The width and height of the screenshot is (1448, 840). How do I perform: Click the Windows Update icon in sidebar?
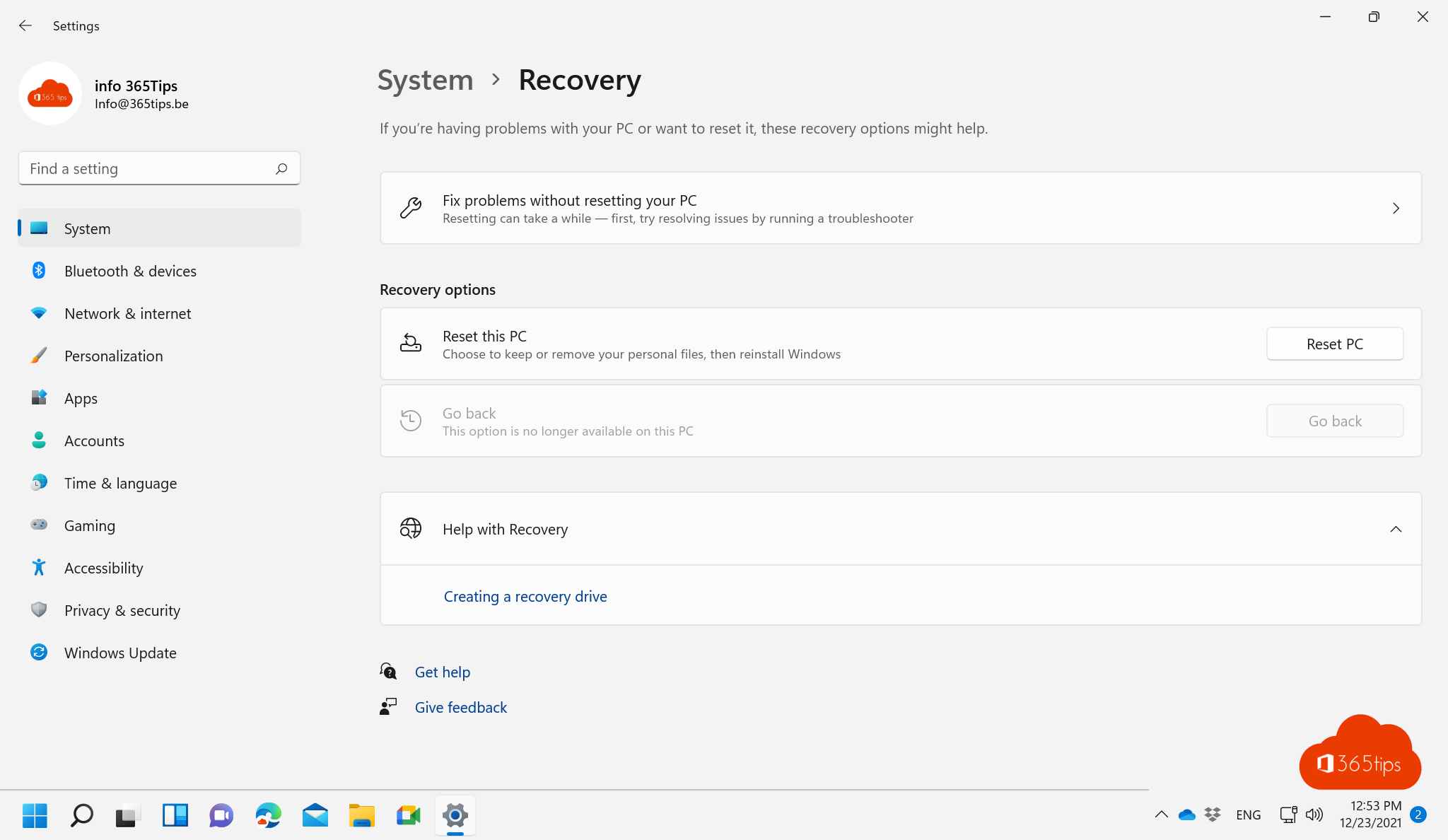pyautogui.click(x=37, y=652)
